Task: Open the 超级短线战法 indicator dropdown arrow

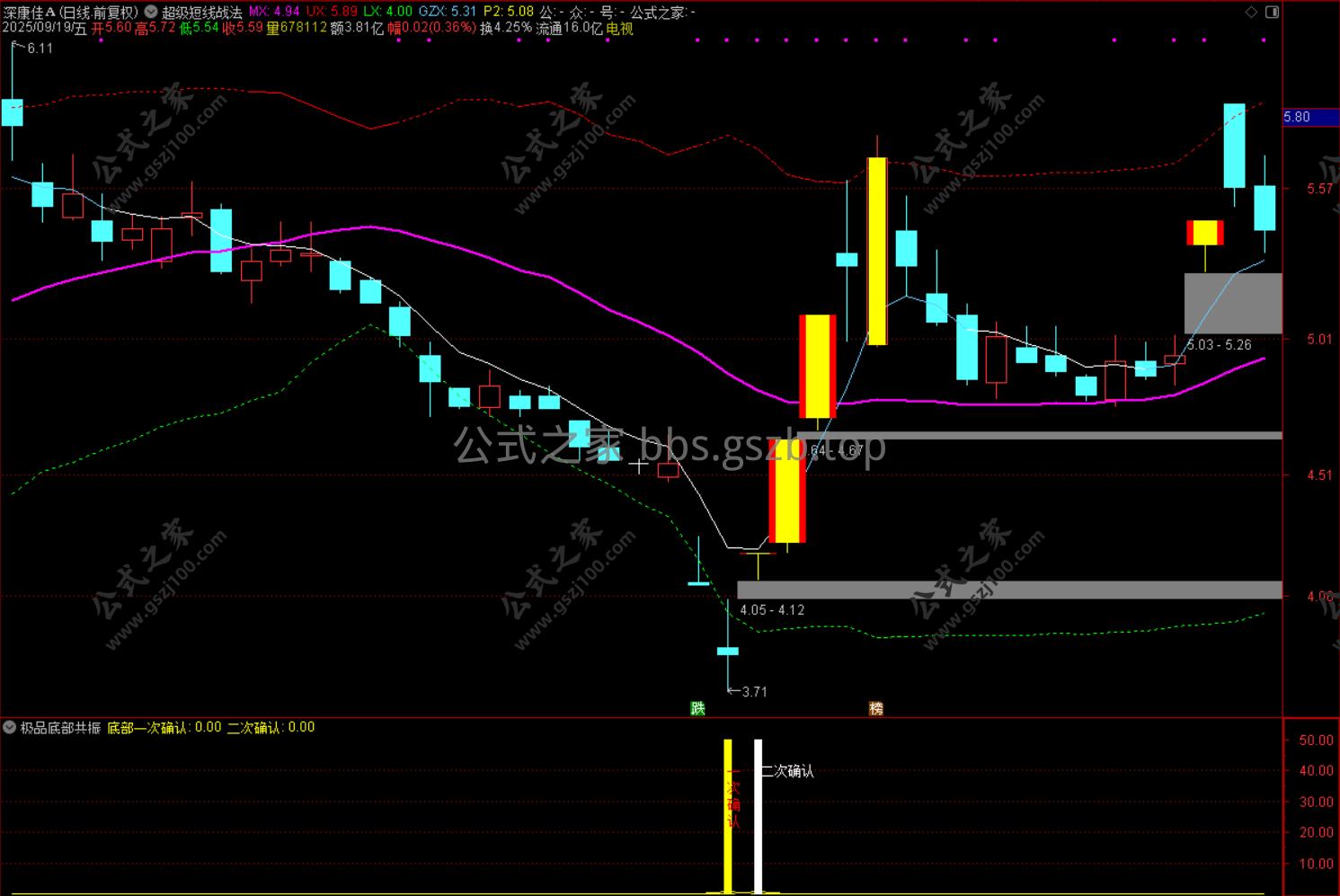Action: coord(149,13)
